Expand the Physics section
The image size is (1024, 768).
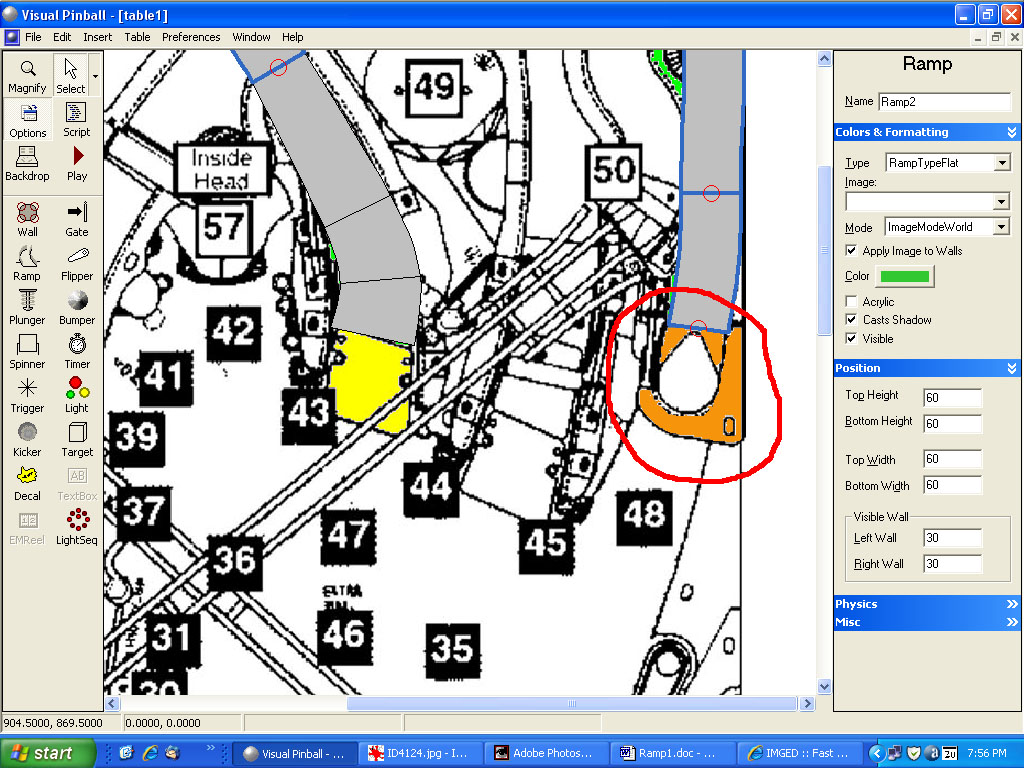pyautogui.click(x=926, y=604)
